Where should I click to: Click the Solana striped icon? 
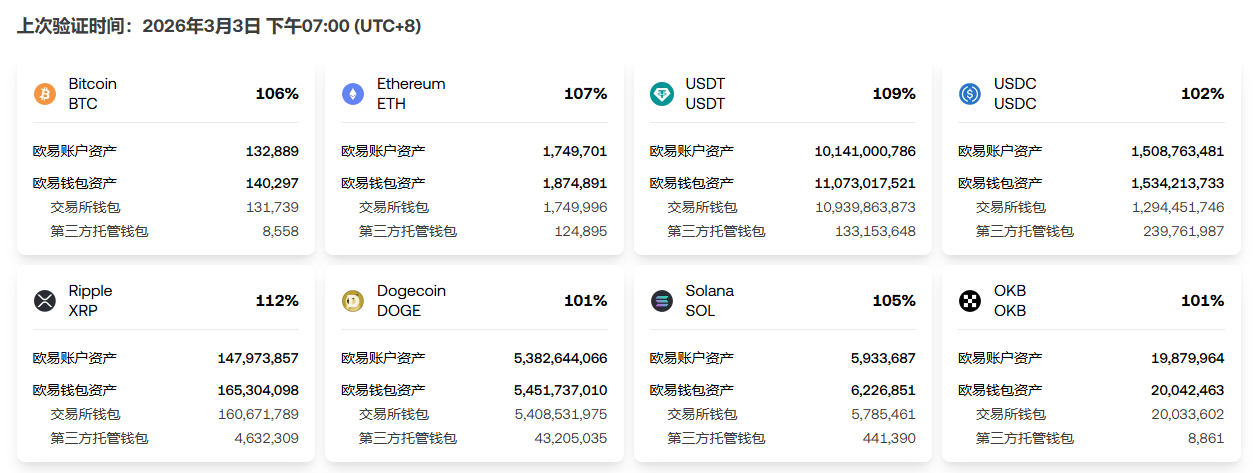662,301
